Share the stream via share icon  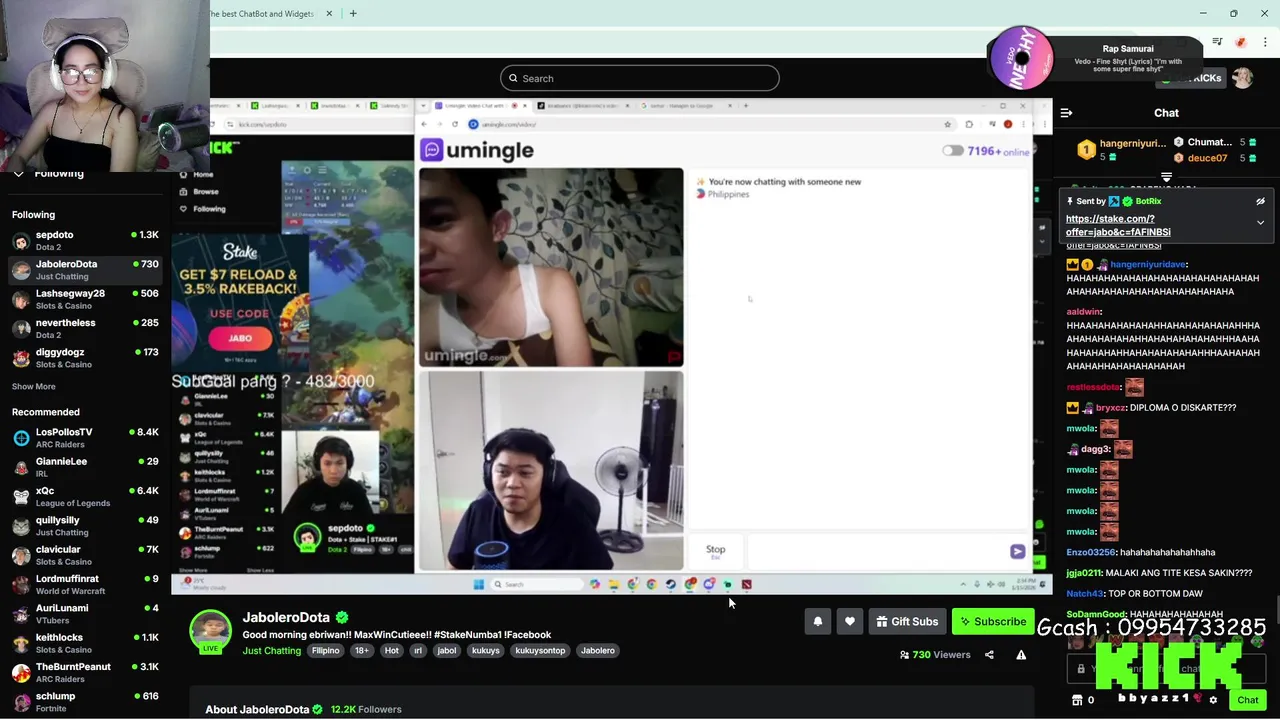click(x=989, y=655)
